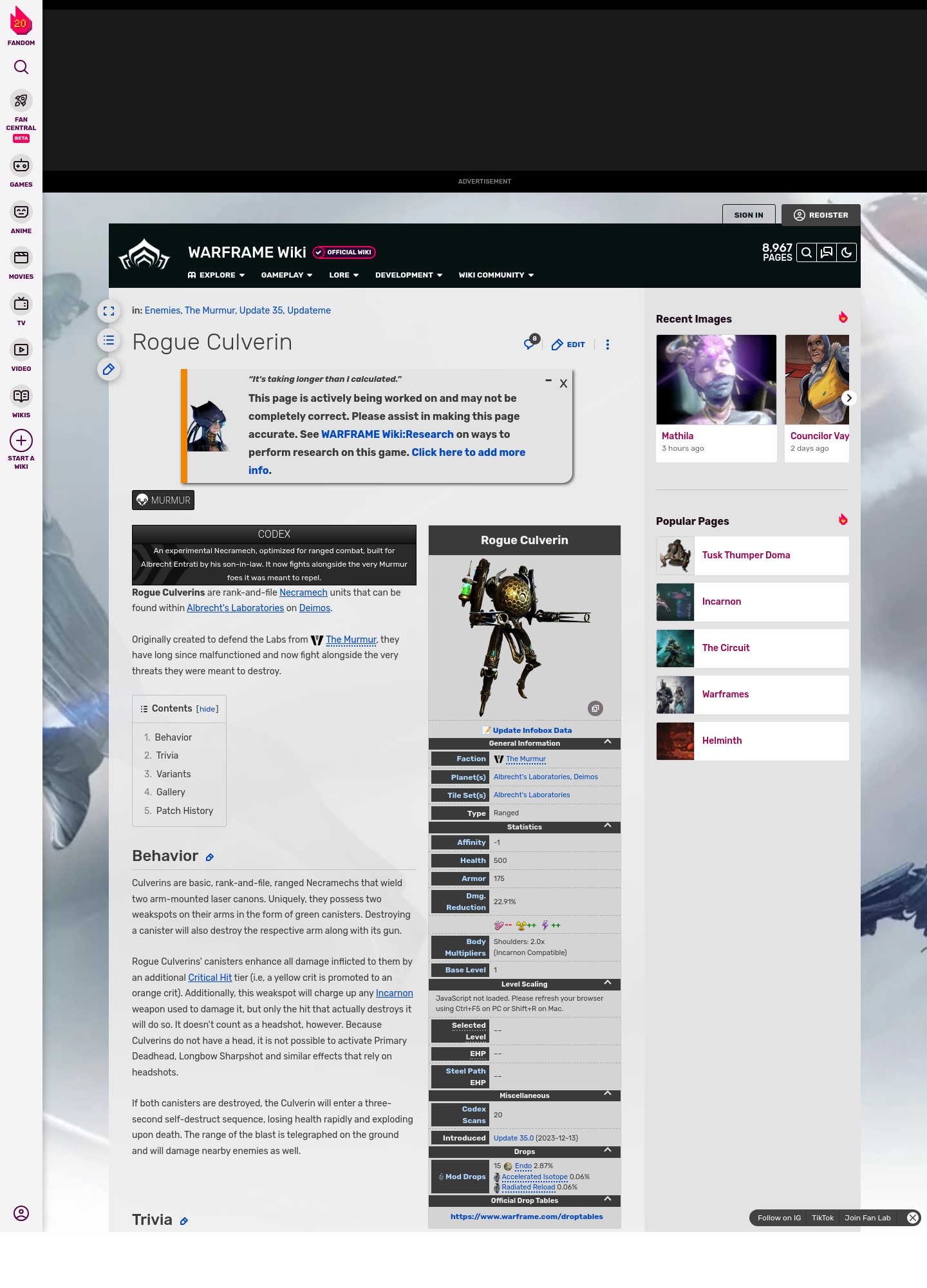Jump to Gallery in Contents

(x=171, y=792)
